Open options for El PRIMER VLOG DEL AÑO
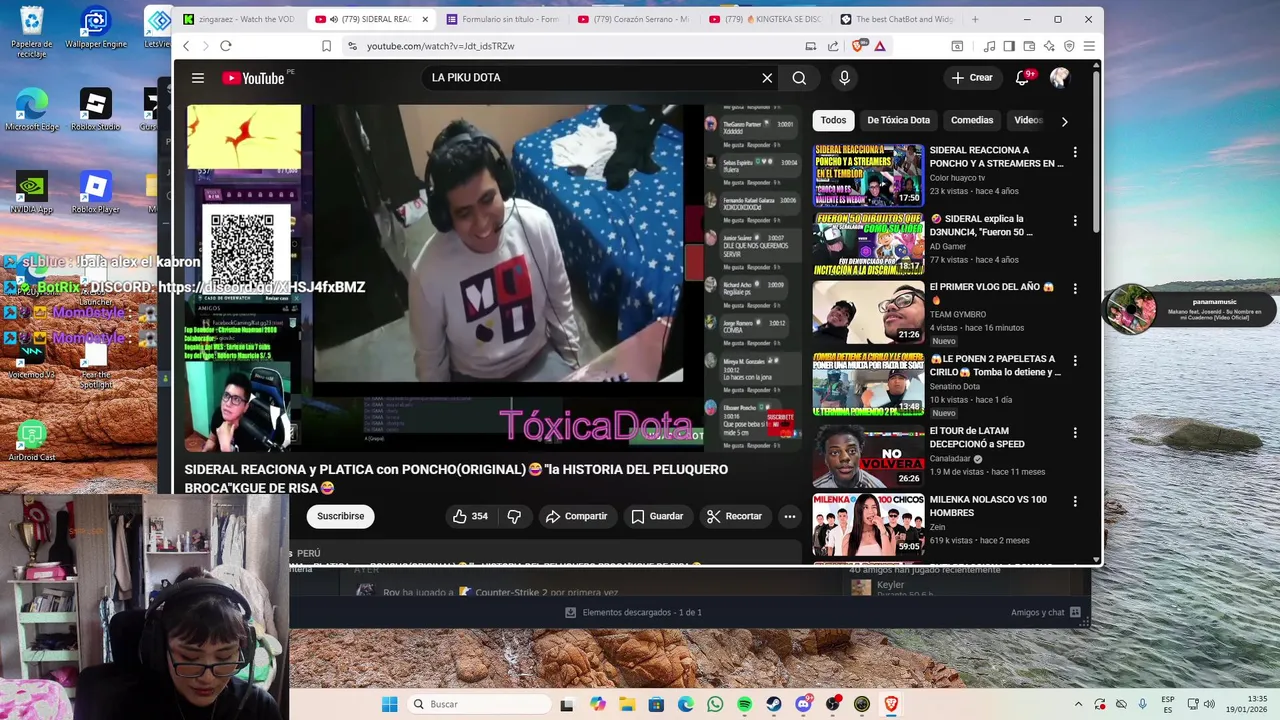The height and width of the screenshot is (720, 1280). [1075, 288]
